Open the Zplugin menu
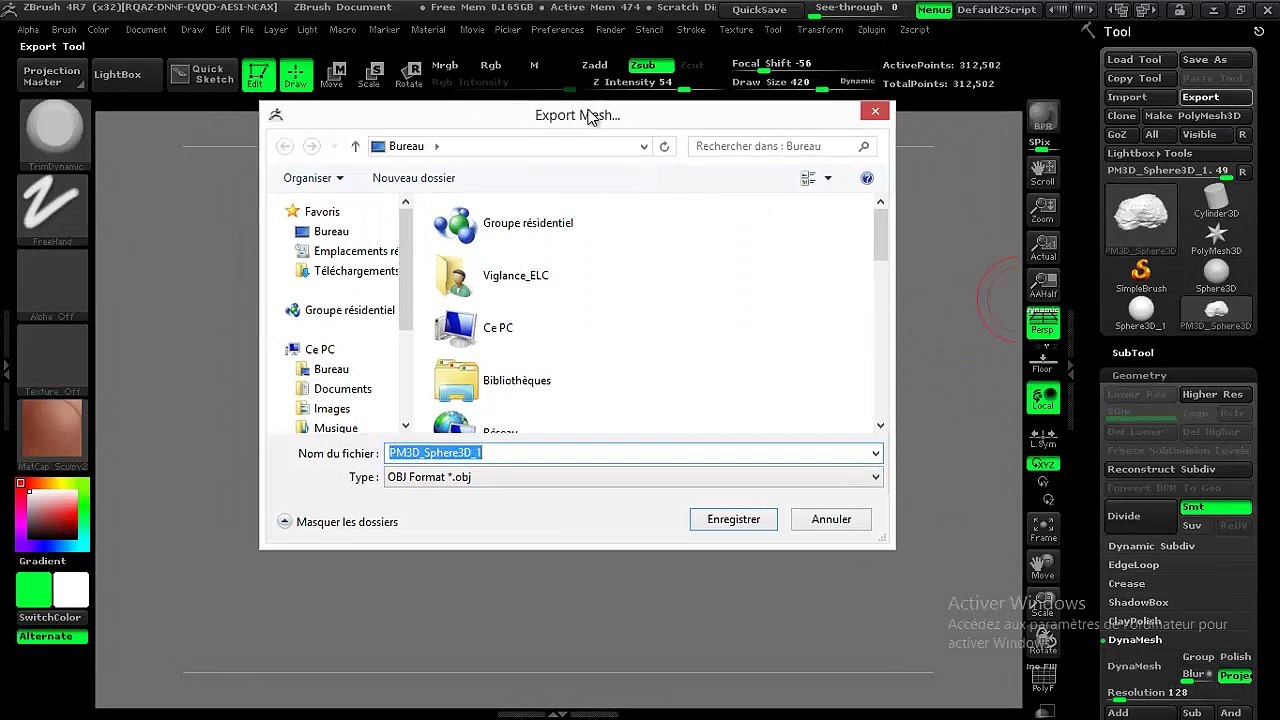Image resolution: width=1280 pixels, height=720 pixels. click(871, 30)
